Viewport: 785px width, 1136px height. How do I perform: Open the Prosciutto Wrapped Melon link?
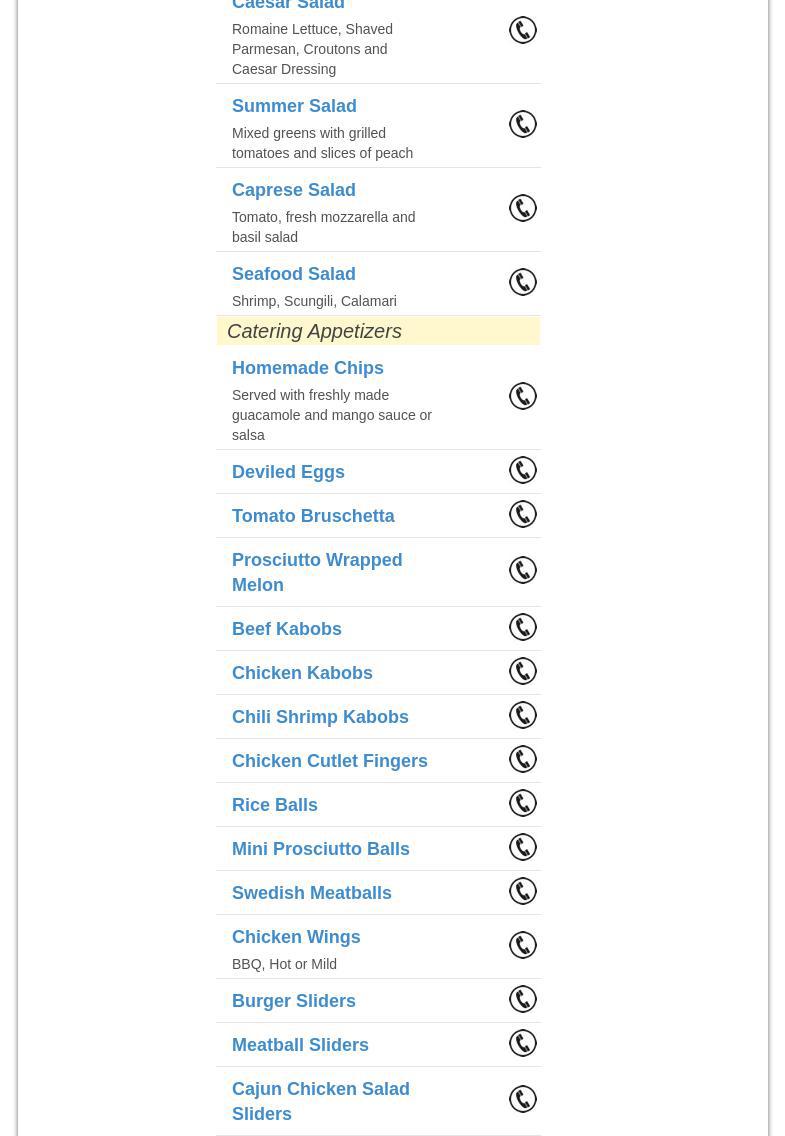click(317, 572)
